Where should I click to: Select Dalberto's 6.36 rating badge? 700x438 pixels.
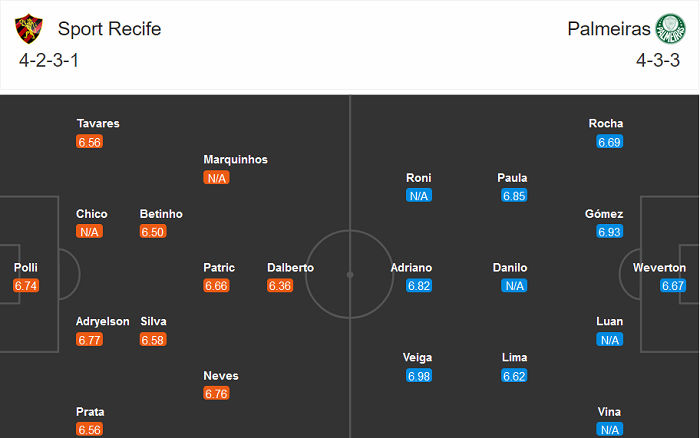coord(280,286)
